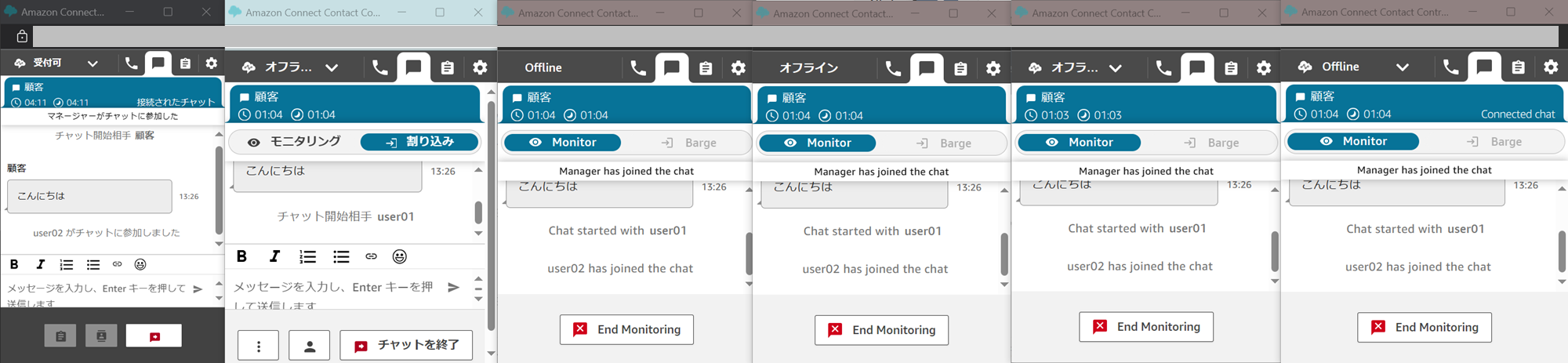Open phone tab in 受付可 window
The width and height of the screenshot is (1568, 363).
(x=131, y=63)
